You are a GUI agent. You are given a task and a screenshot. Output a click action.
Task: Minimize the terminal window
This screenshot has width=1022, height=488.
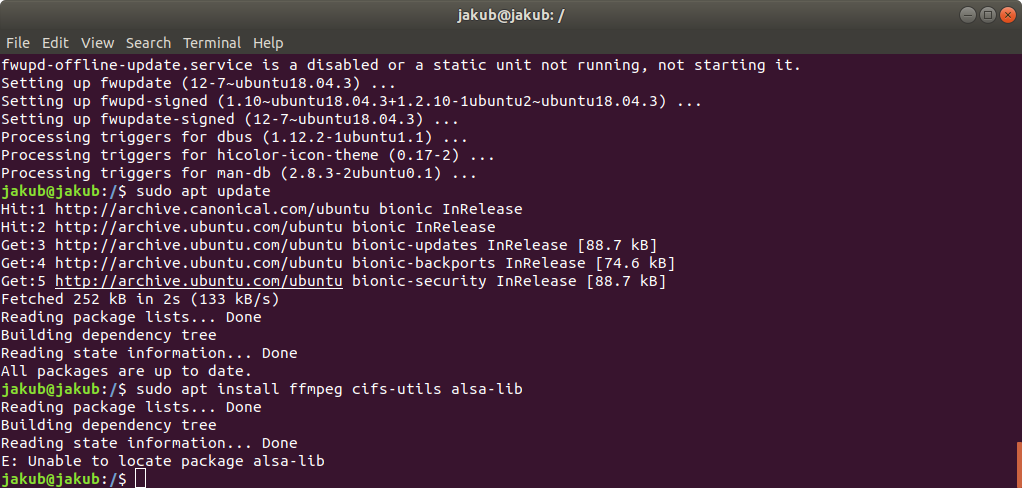969,15
